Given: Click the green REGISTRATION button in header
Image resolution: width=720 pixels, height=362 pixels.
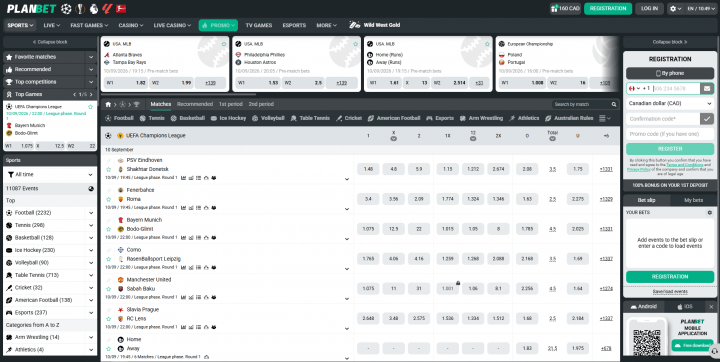Looking at the screenshot, I should [x=608, y=8].
